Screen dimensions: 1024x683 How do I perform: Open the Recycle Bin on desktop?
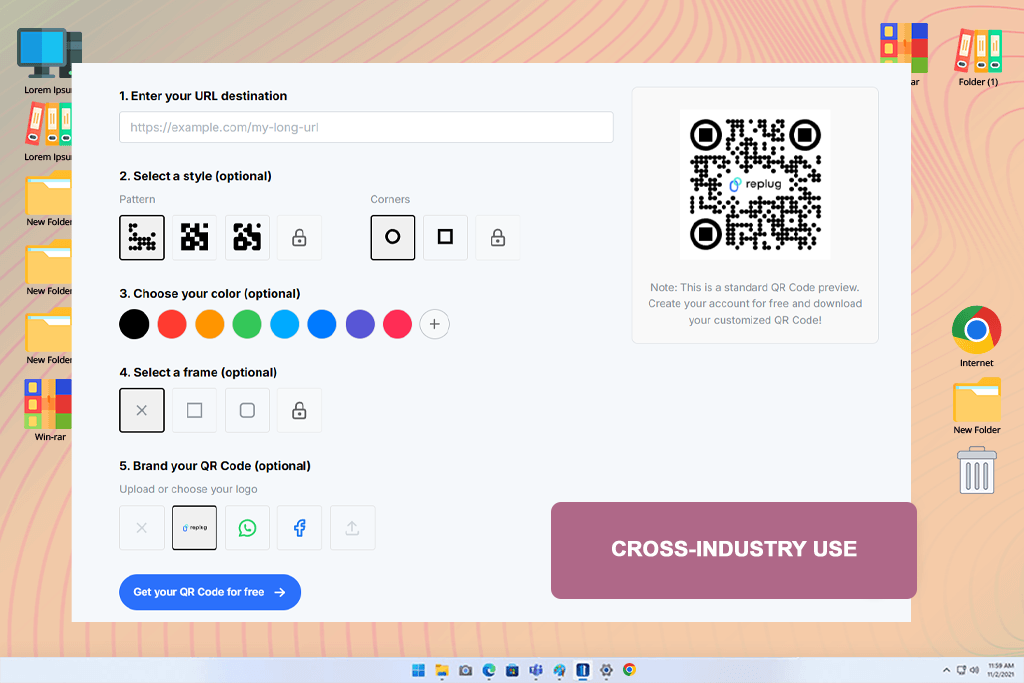tap(976, 470)
